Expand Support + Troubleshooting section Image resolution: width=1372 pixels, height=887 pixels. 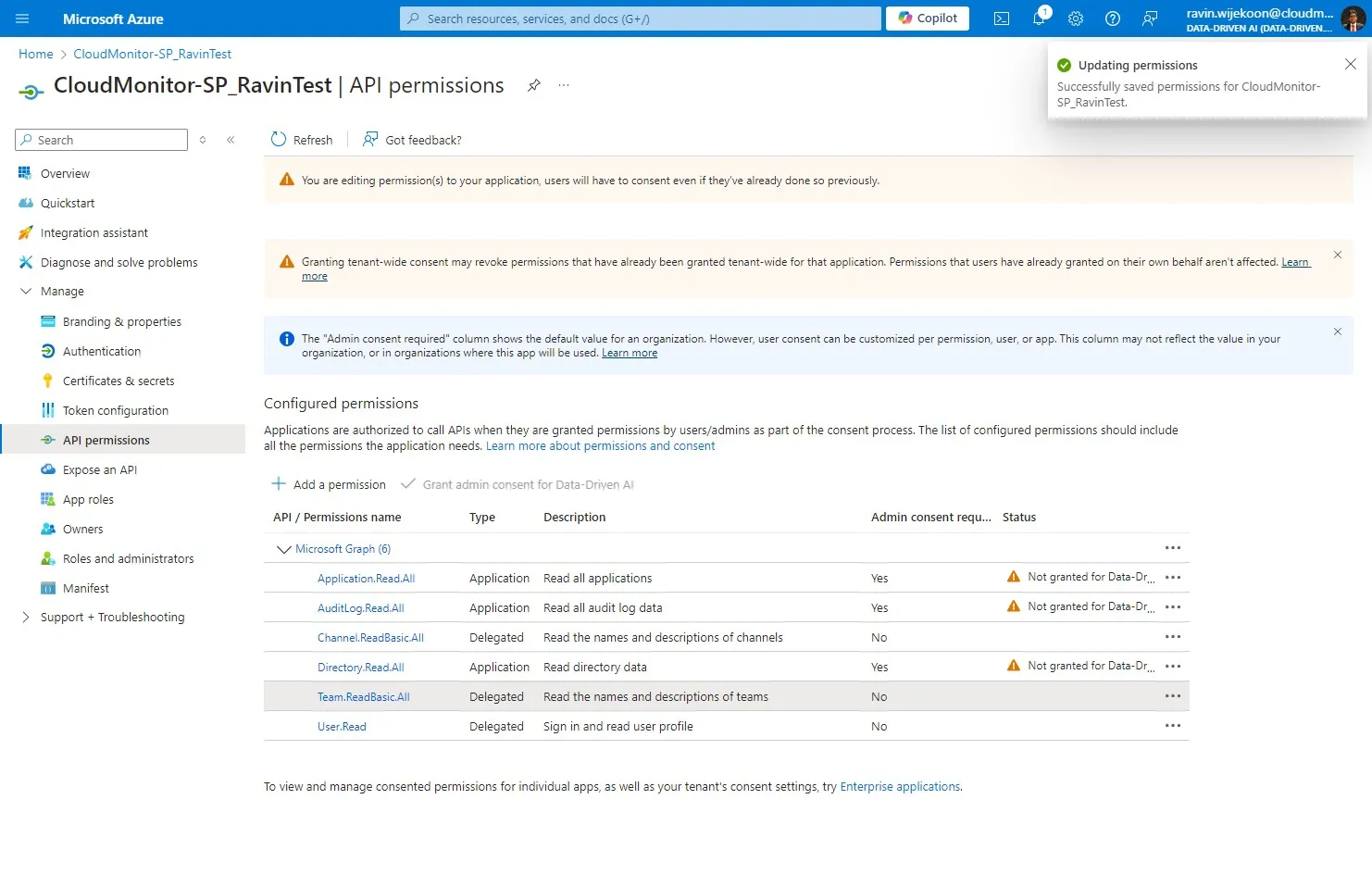coord(26,617)
